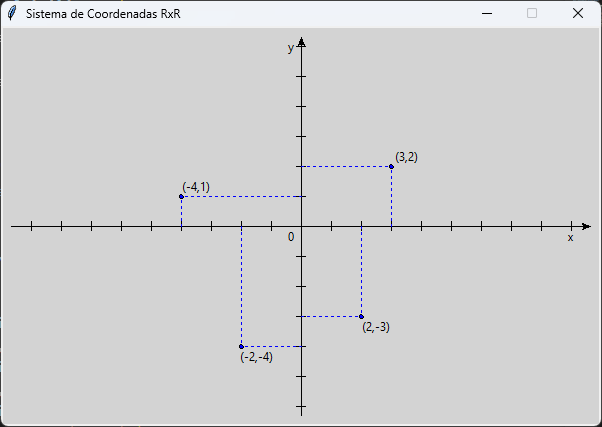Click the x-axis arrowhead at right
Viewport: 602px width, 427px height.
coord(586,227)
